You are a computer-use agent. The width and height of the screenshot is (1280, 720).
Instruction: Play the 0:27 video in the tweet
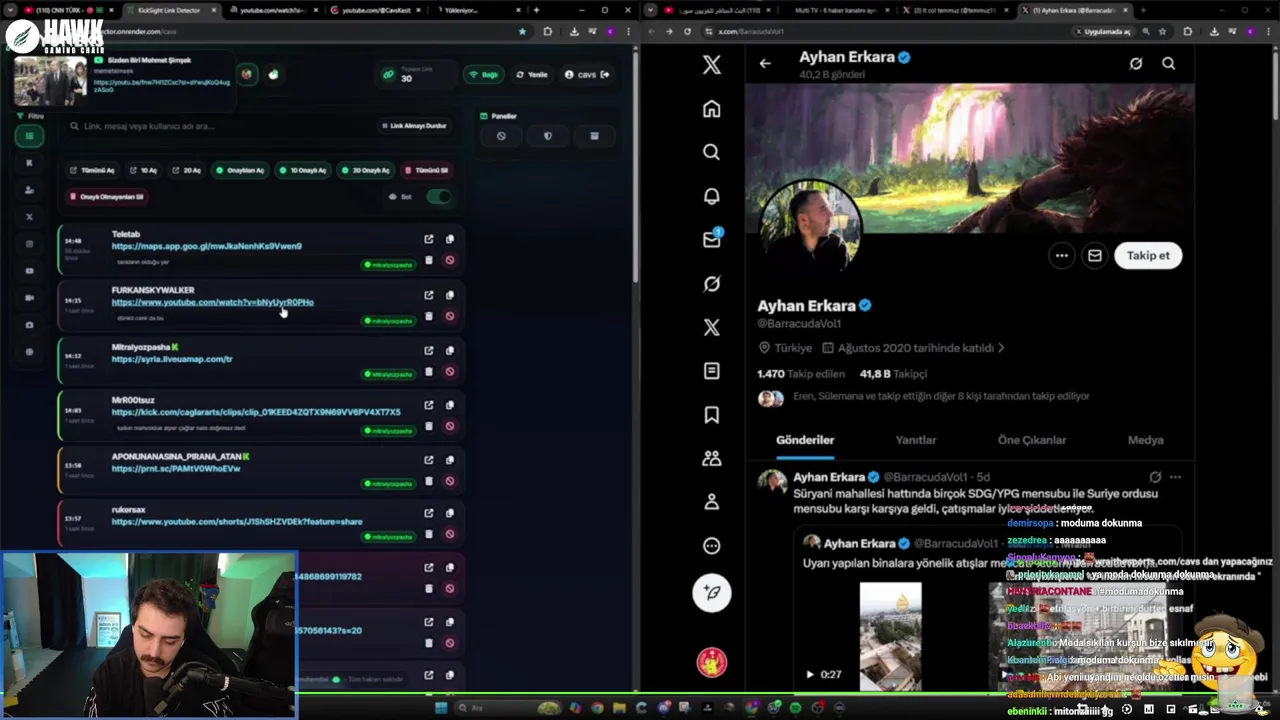click(810, 675)
